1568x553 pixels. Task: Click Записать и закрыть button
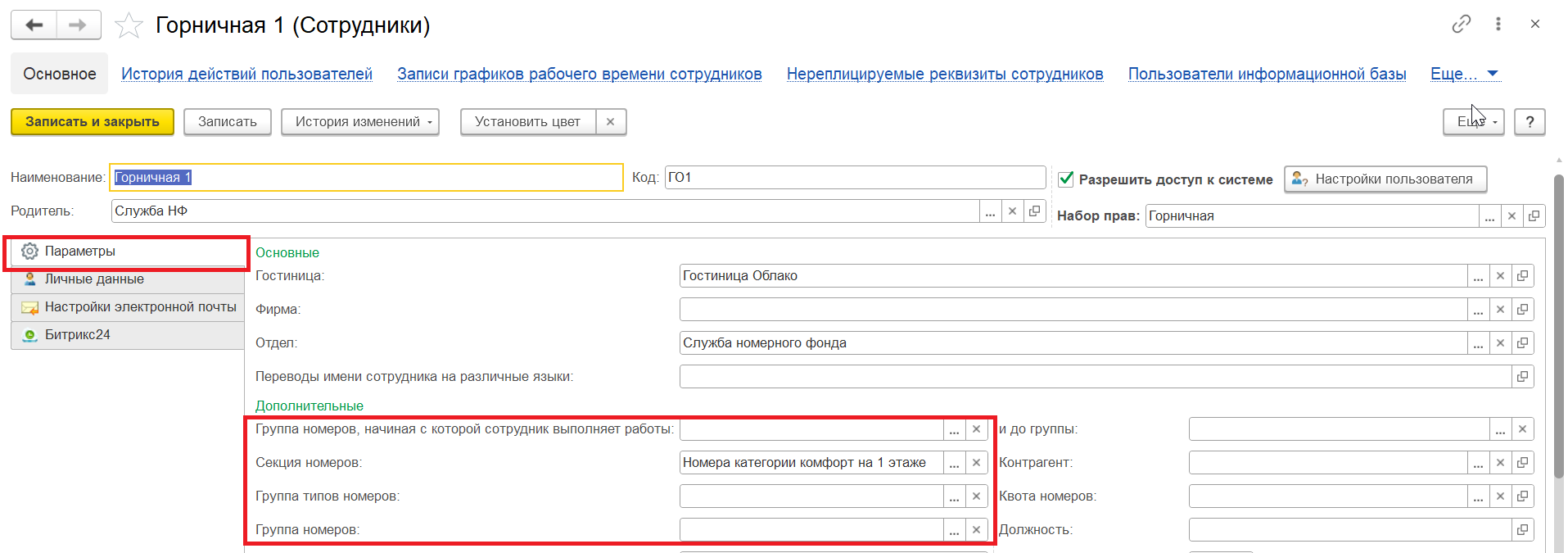coord(93,121)
